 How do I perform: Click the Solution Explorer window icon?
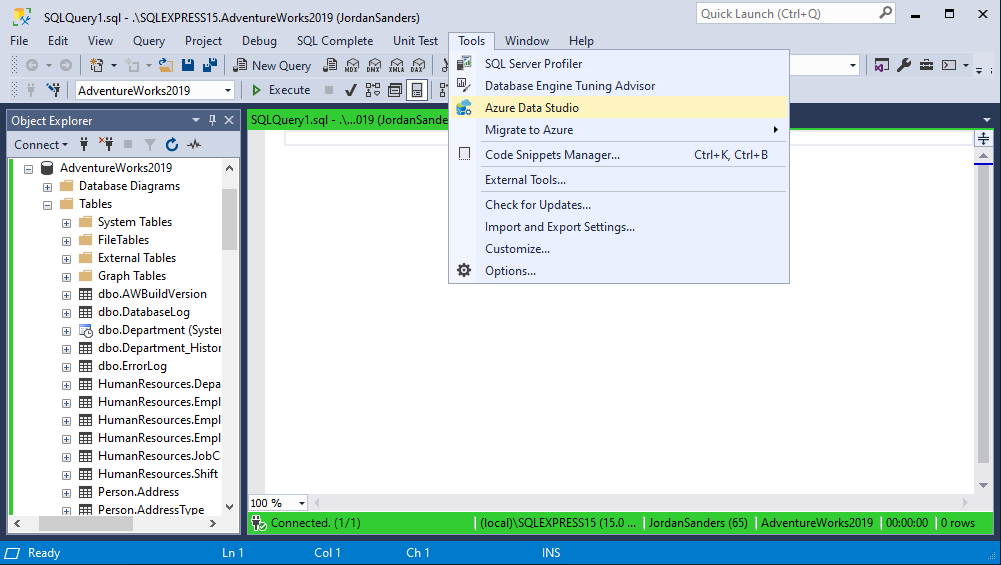tap(882, 65)
